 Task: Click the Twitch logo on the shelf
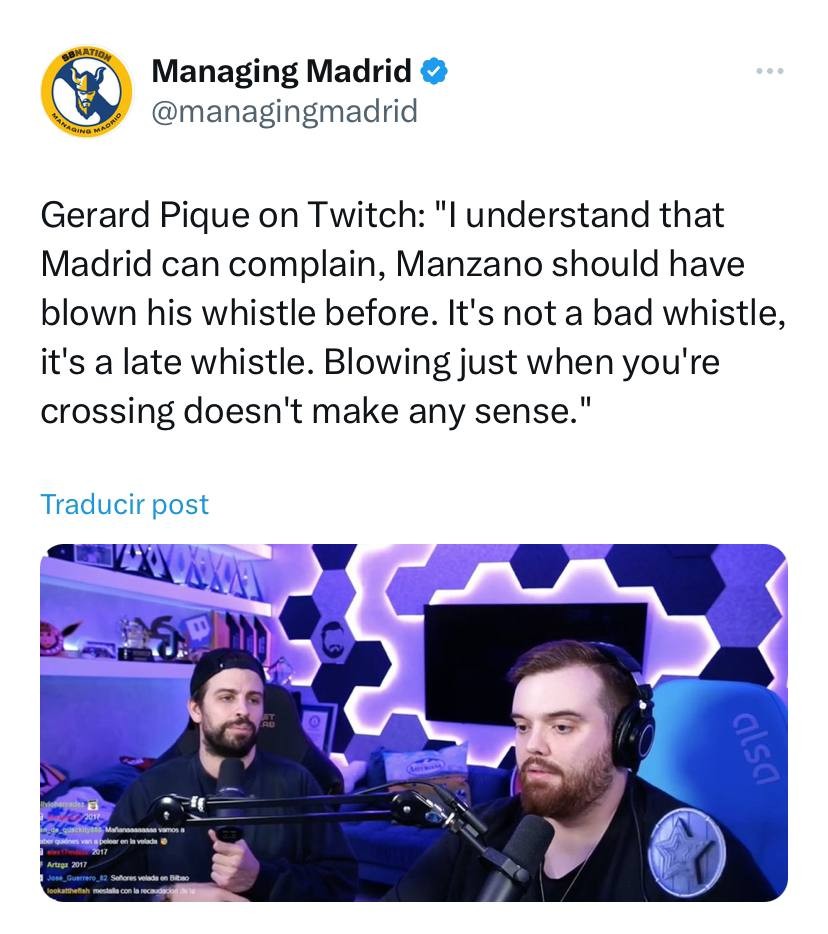197,630
